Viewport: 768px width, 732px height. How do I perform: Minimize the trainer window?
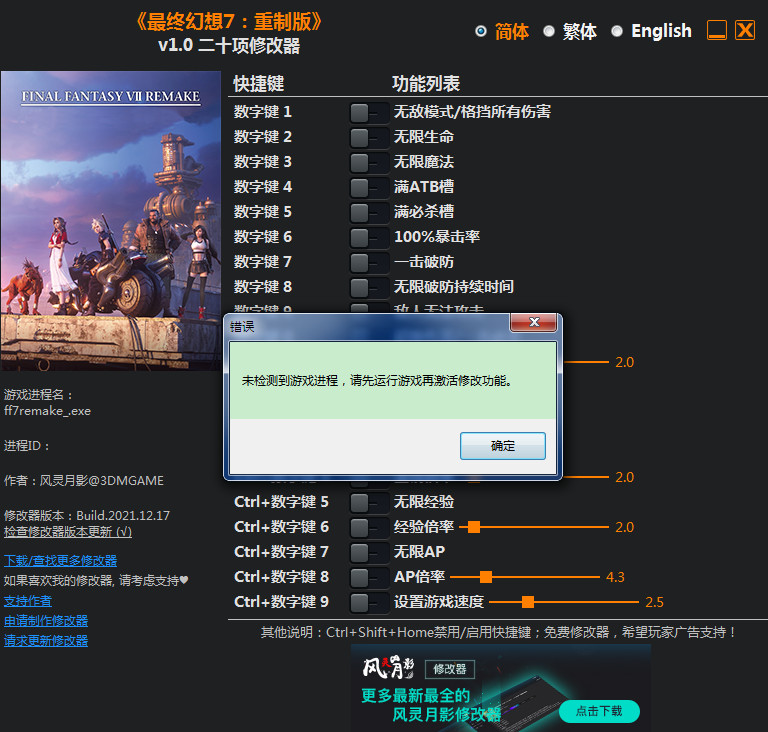(717, 30)
